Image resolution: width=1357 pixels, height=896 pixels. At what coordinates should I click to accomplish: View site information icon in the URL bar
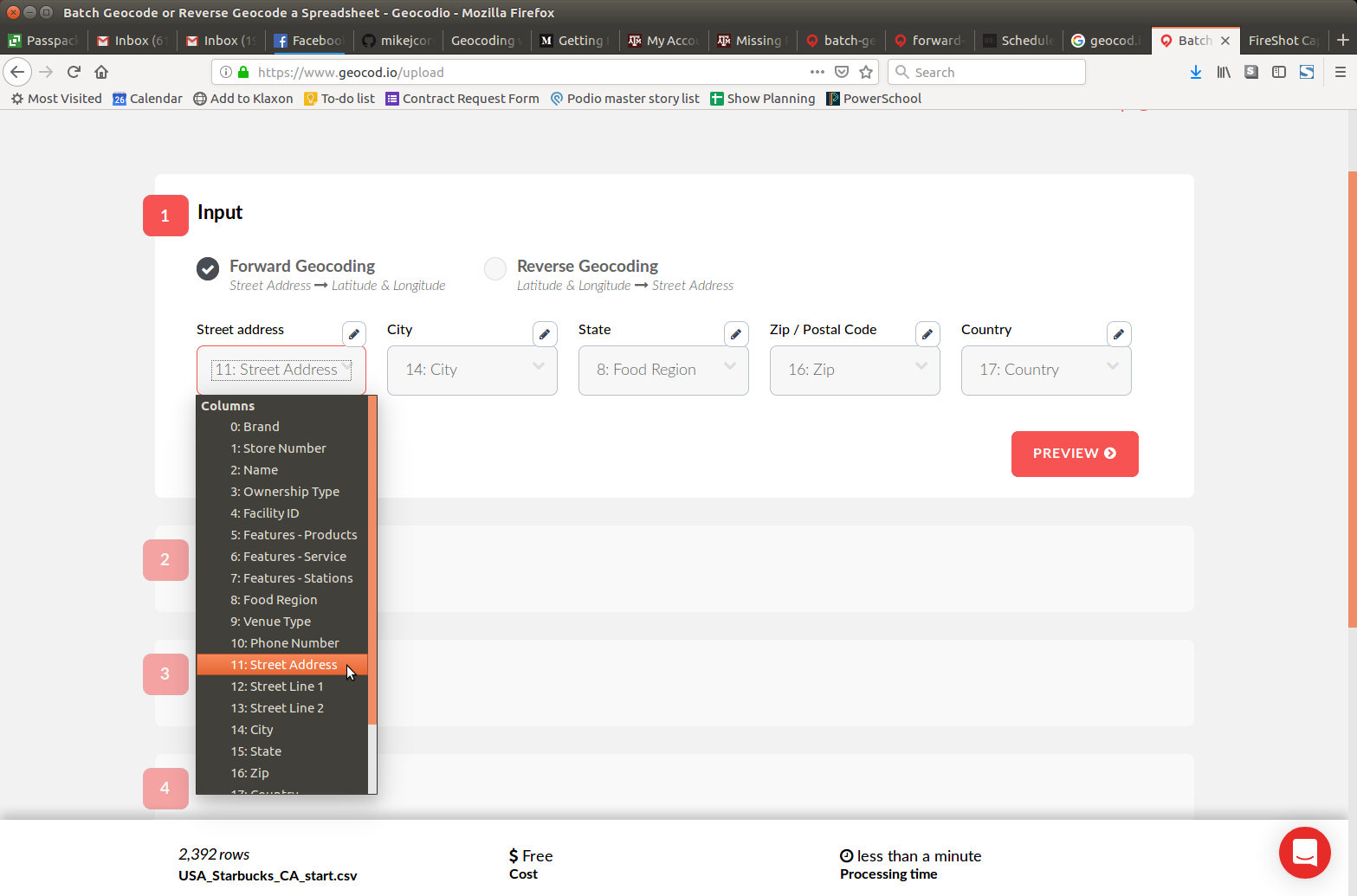(x=226, y=72)
